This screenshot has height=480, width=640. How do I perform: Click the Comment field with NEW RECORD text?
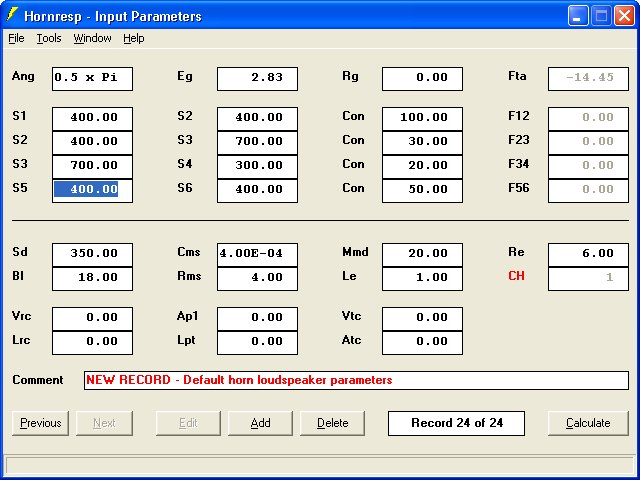click(356, 380)
